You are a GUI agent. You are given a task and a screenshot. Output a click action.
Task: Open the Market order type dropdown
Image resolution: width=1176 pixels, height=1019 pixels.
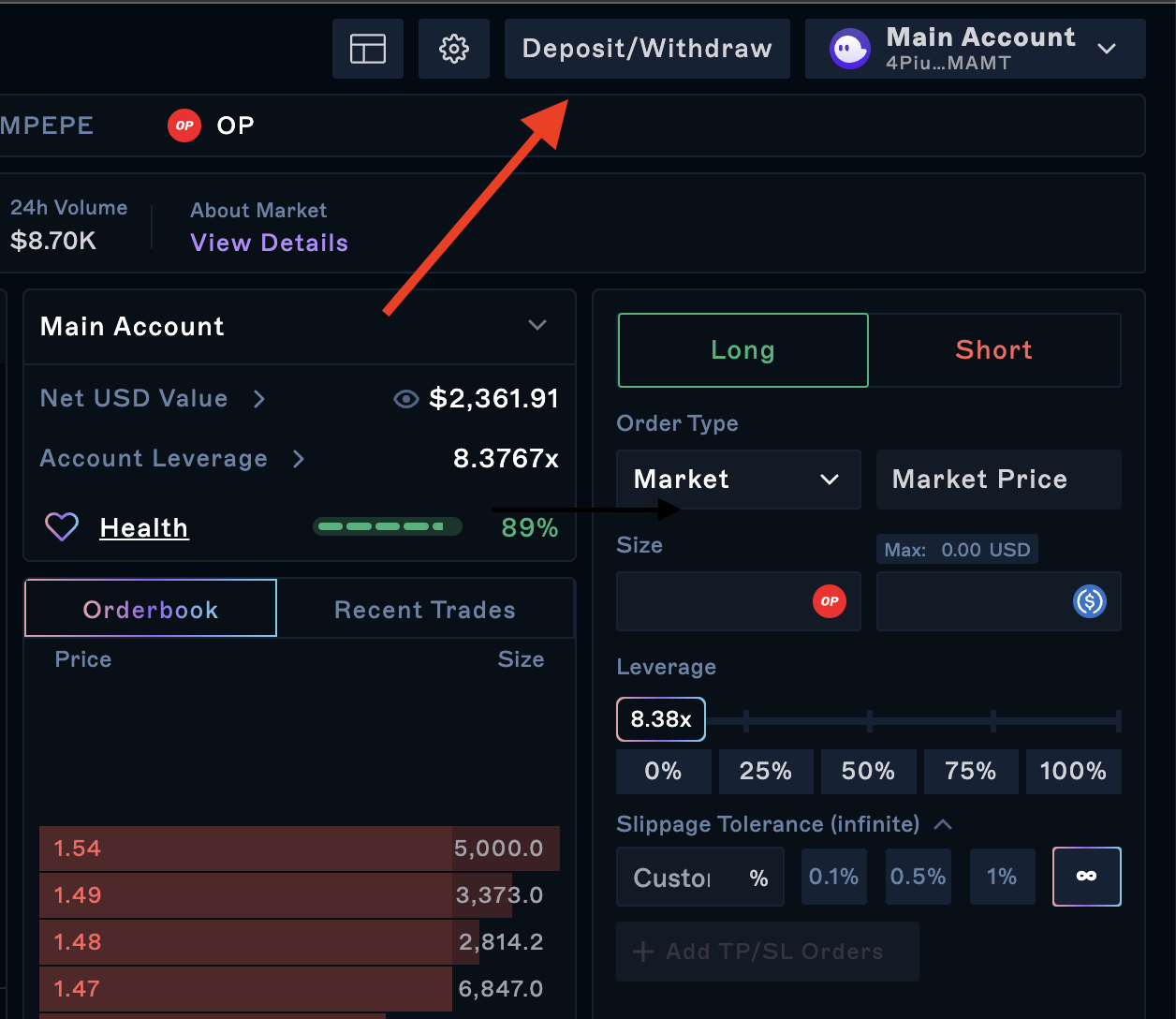point(738,480)
